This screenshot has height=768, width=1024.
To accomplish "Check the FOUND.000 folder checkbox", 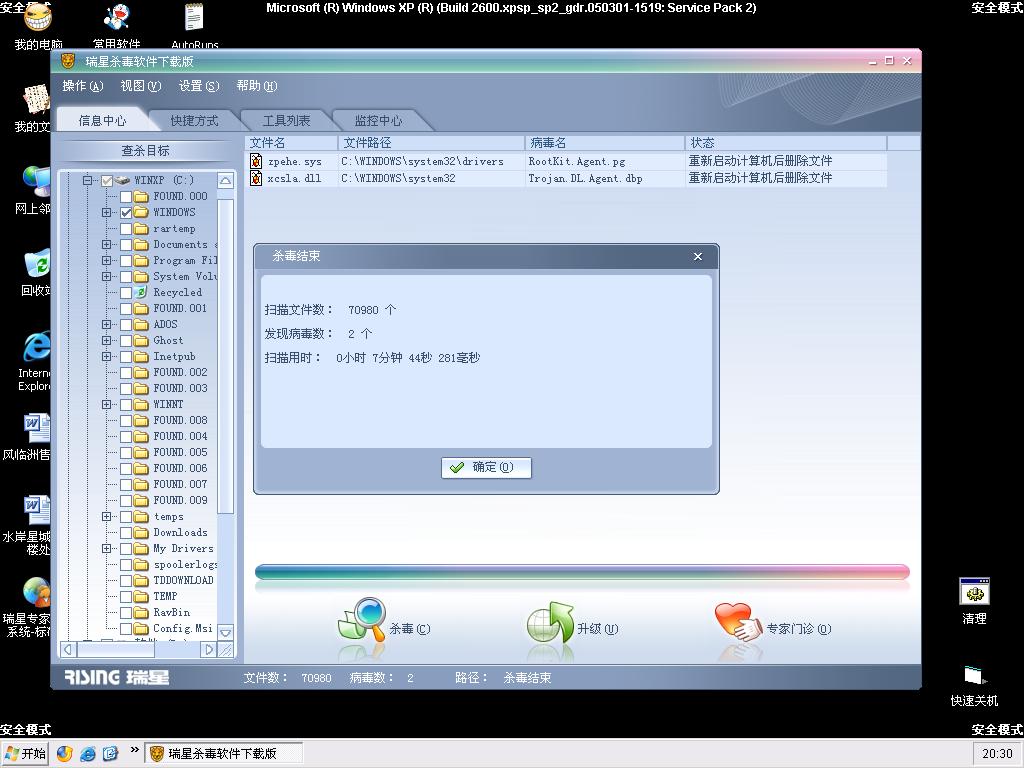I will pyautogui.click(x=126, y=197).
